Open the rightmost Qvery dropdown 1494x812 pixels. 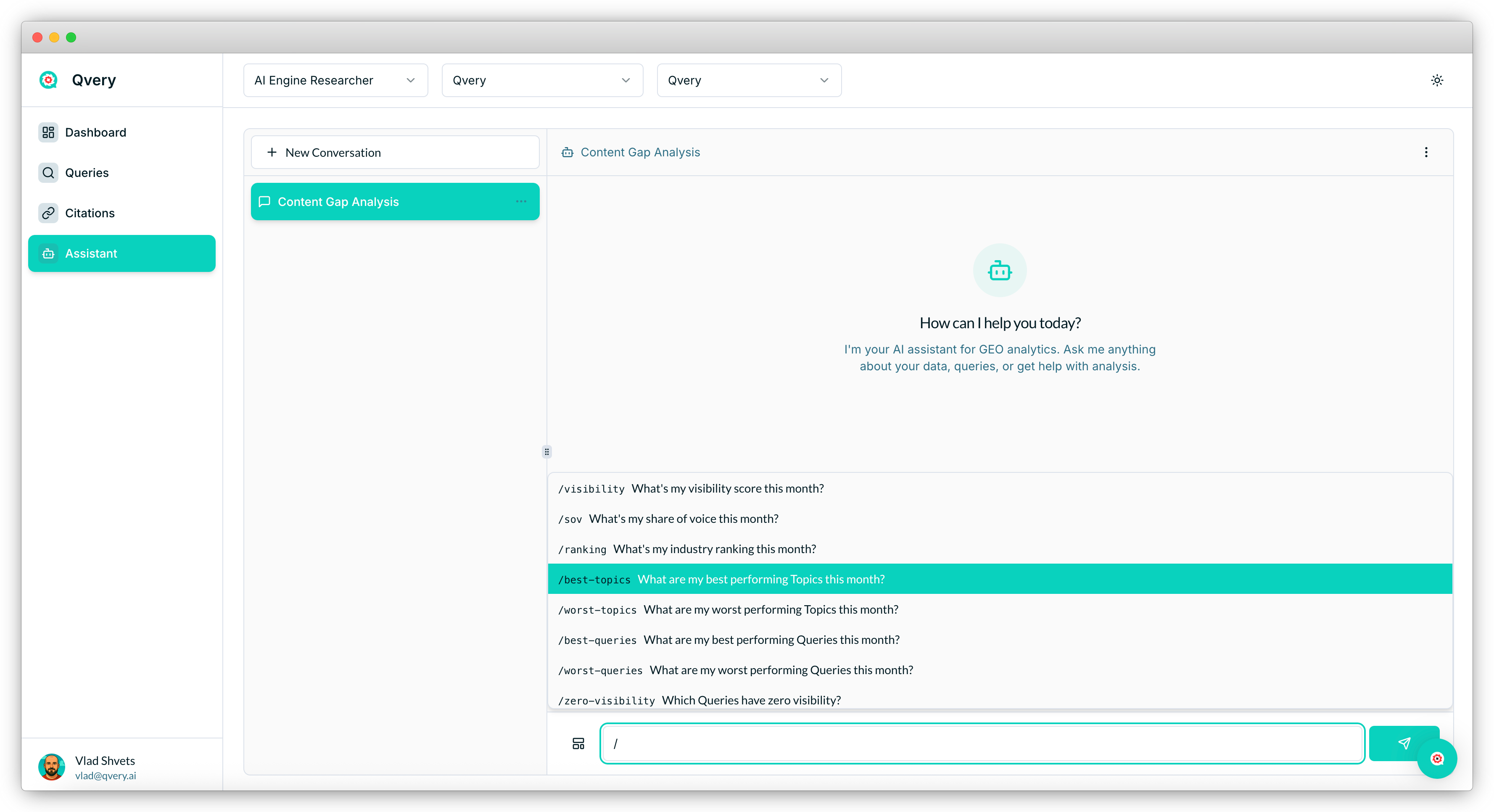[748, 80]
